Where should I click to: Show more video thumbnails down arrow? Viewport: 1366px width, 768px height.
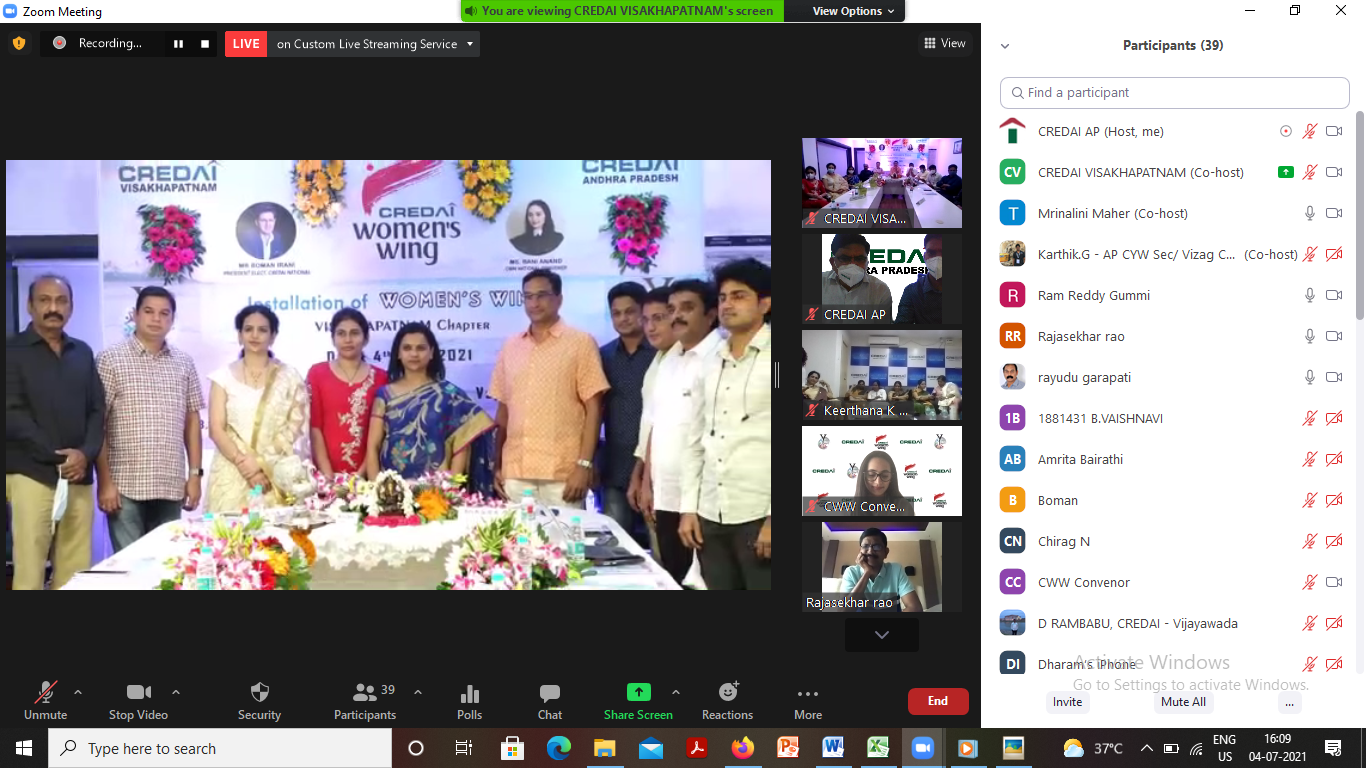[882, 635]
